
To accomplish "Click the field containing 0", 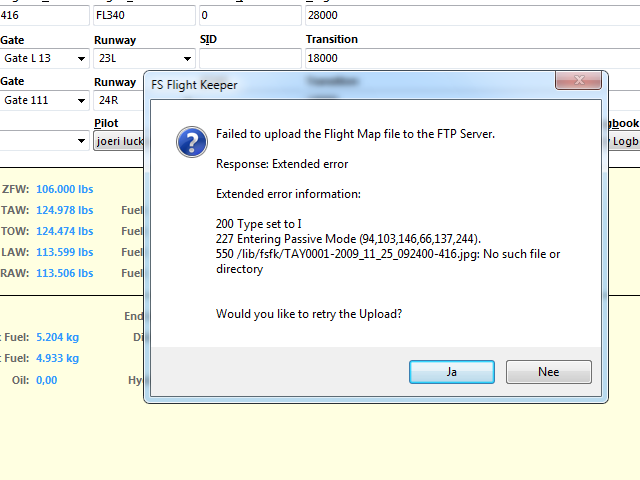I will click(250, 16).
